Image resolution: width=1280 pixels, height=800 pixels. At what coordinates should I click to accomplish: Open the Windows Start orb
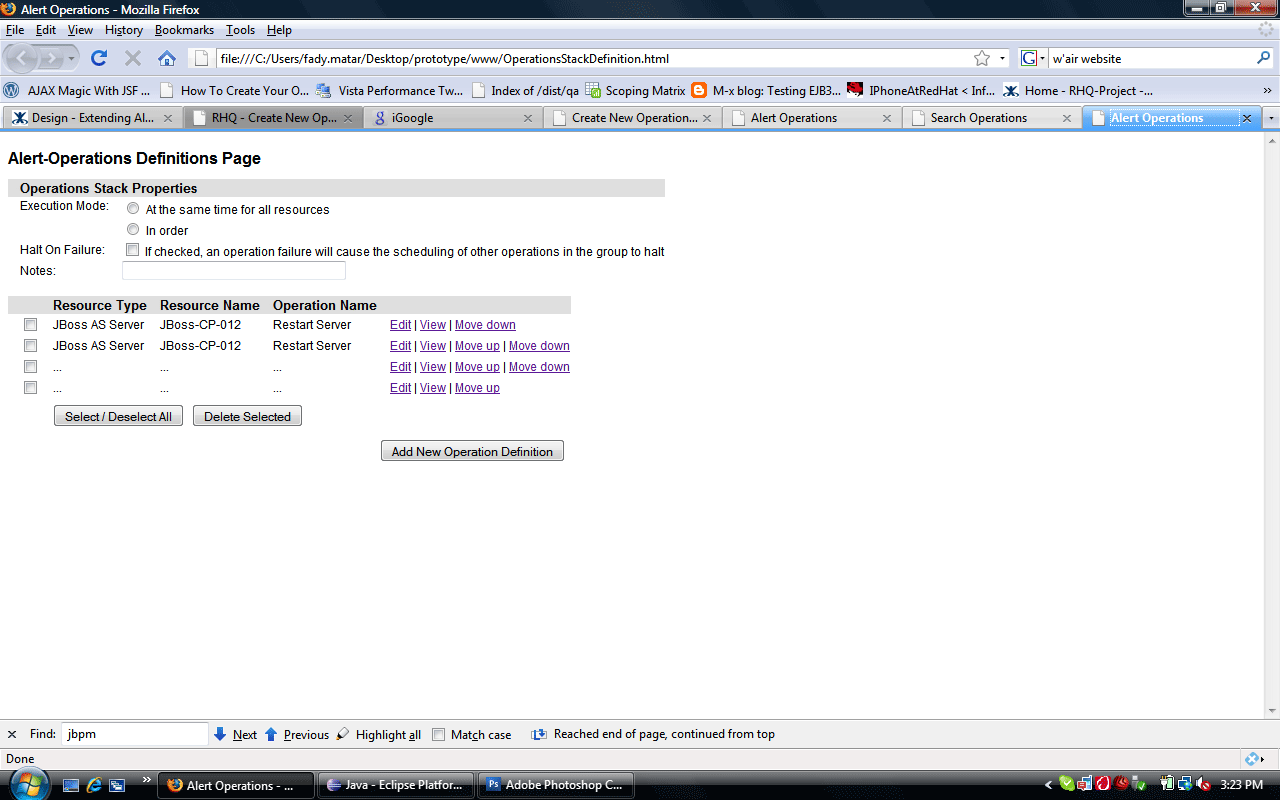[x=28, y=785]
